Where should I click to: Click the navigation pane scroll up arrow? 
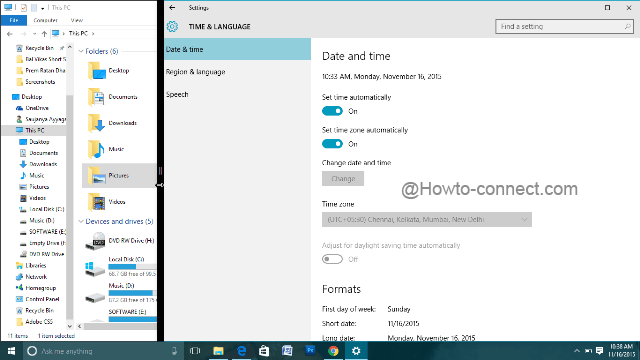point(69,47)
